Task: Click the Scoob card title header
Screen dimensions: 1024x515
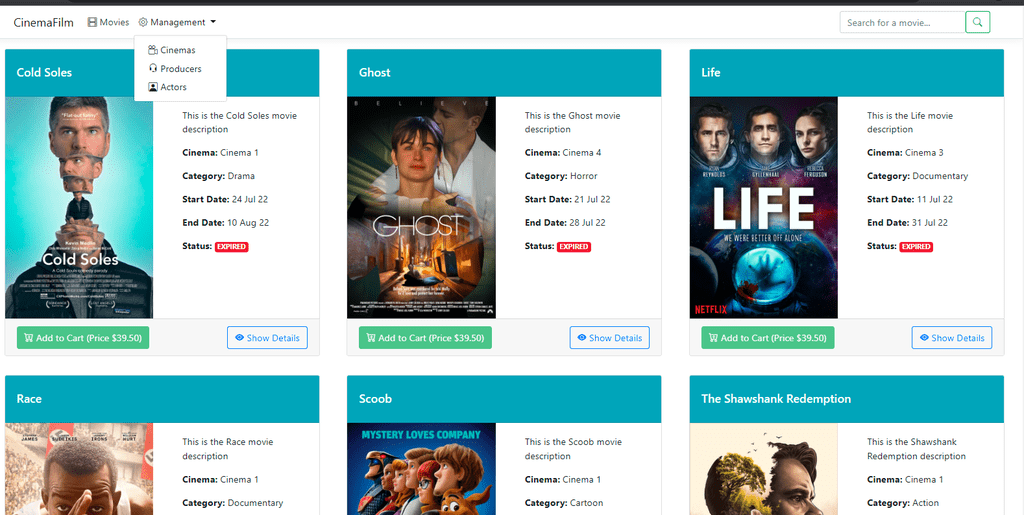Action: point(504,399)
